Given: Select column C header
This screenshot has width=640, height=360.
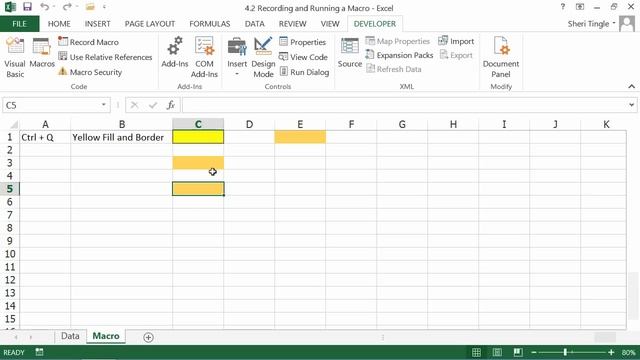Looking at the screenshot, I should pos(198,124).
